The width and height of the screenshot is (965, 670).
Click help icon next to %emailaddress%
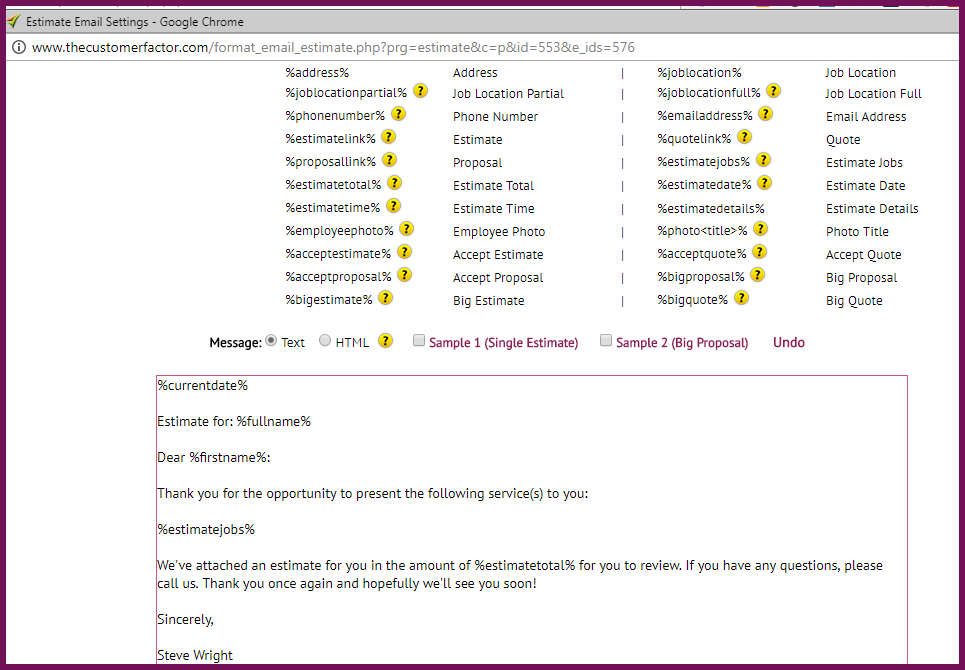coord(766,114)
